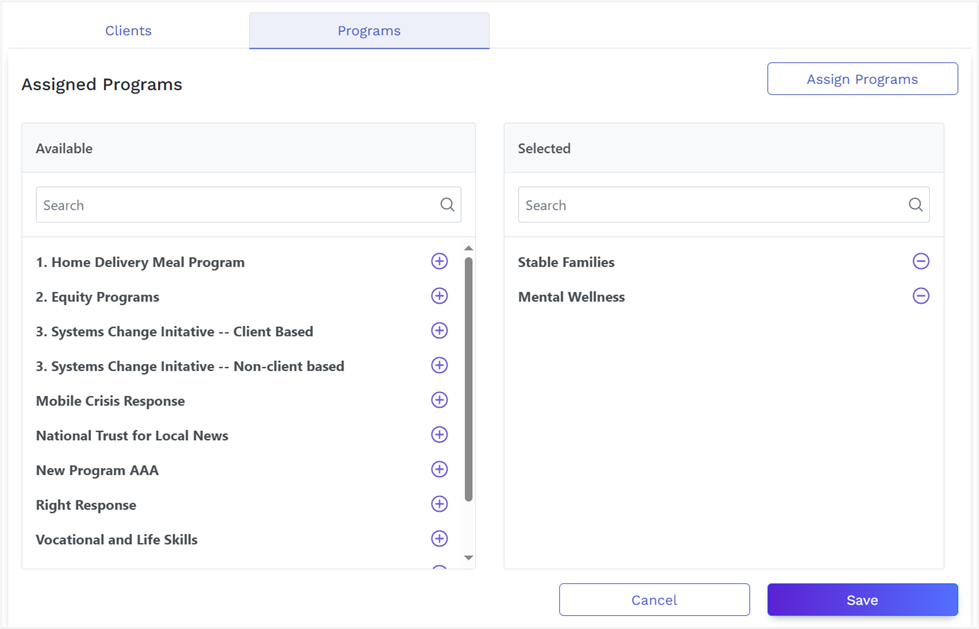This screenshot has height=629, width=979.
Task: Add Equity Programs using plus icon
Action: pos(439,296)
